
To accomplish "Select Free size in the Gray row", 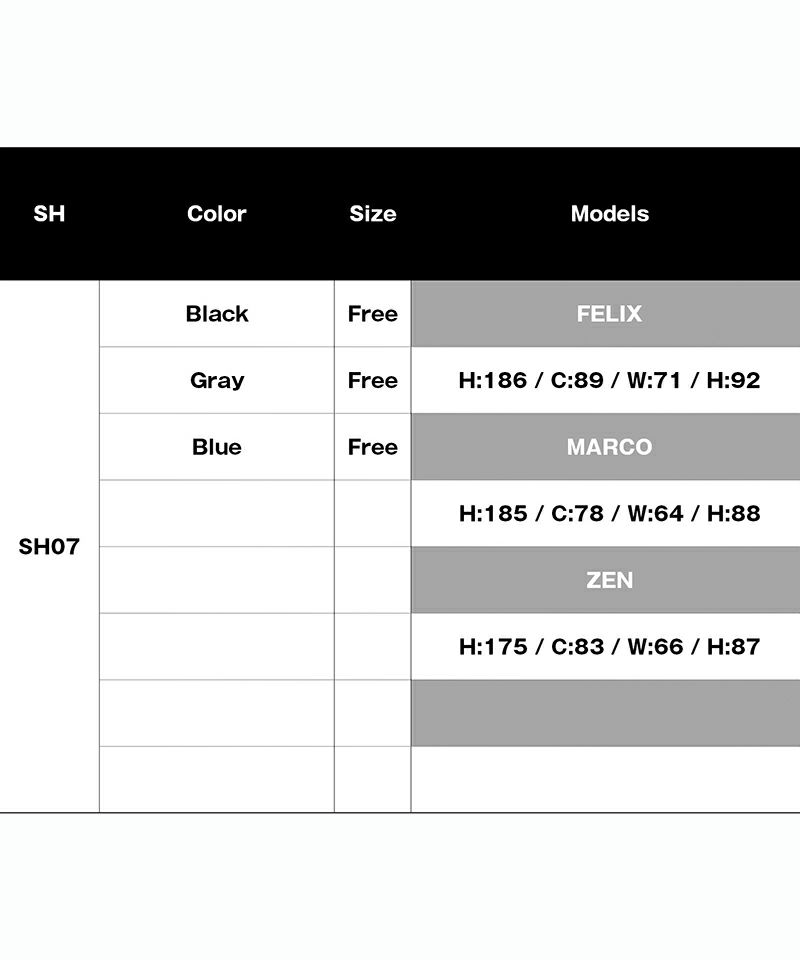I will point(372,381).
